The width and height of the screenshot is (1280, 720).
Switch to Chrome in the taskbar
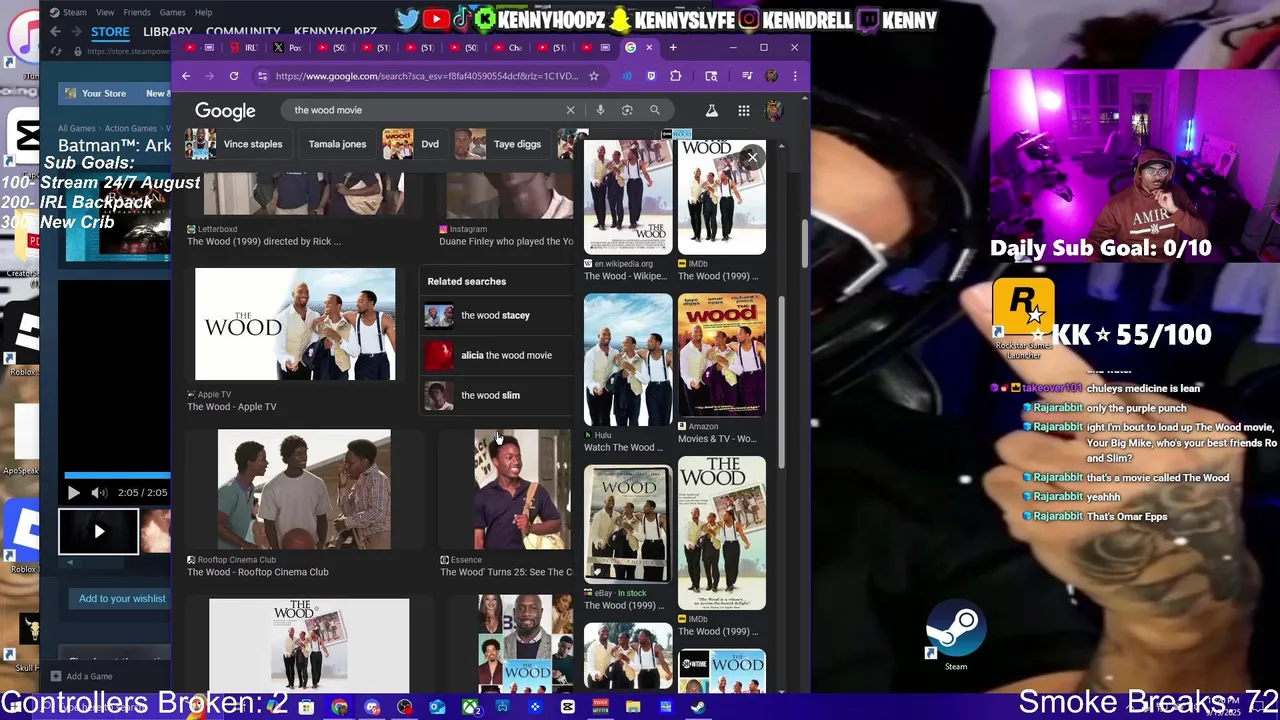[340, 707]
